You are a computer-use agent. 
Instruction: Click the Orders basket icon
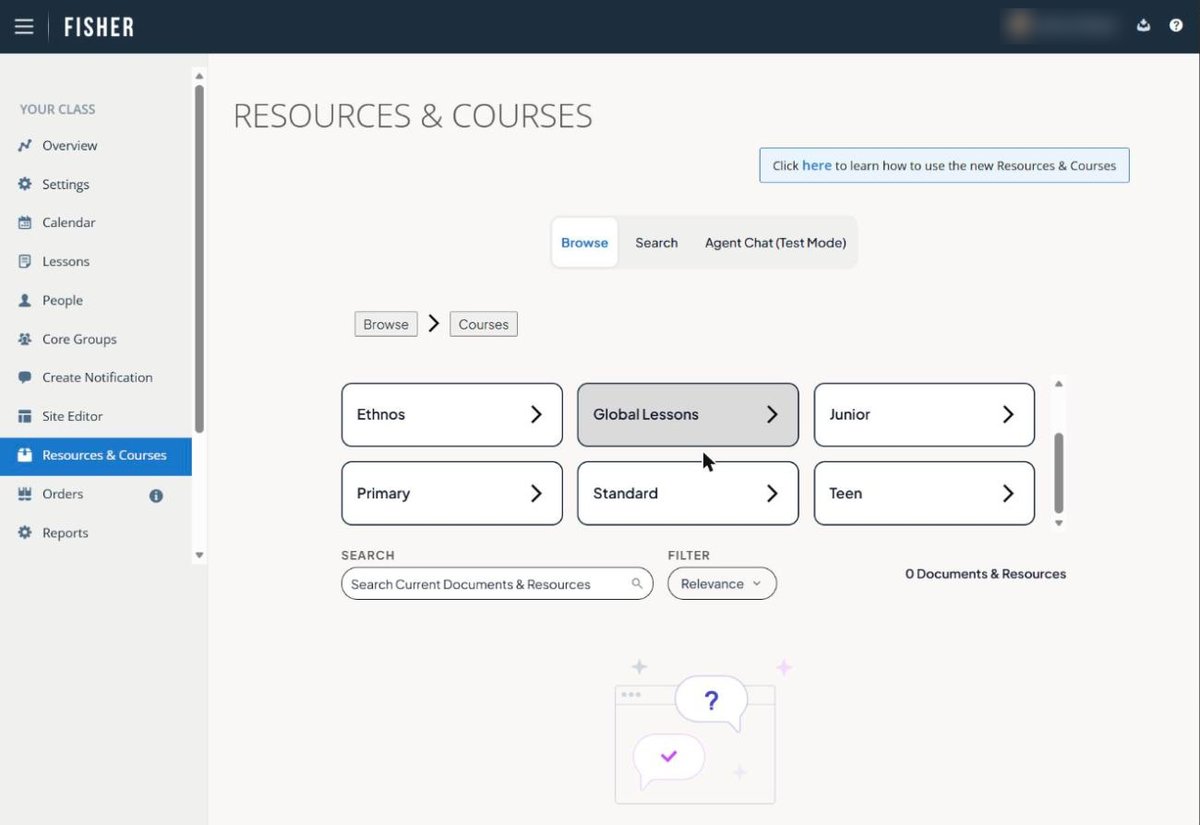(x=25, y=494)
